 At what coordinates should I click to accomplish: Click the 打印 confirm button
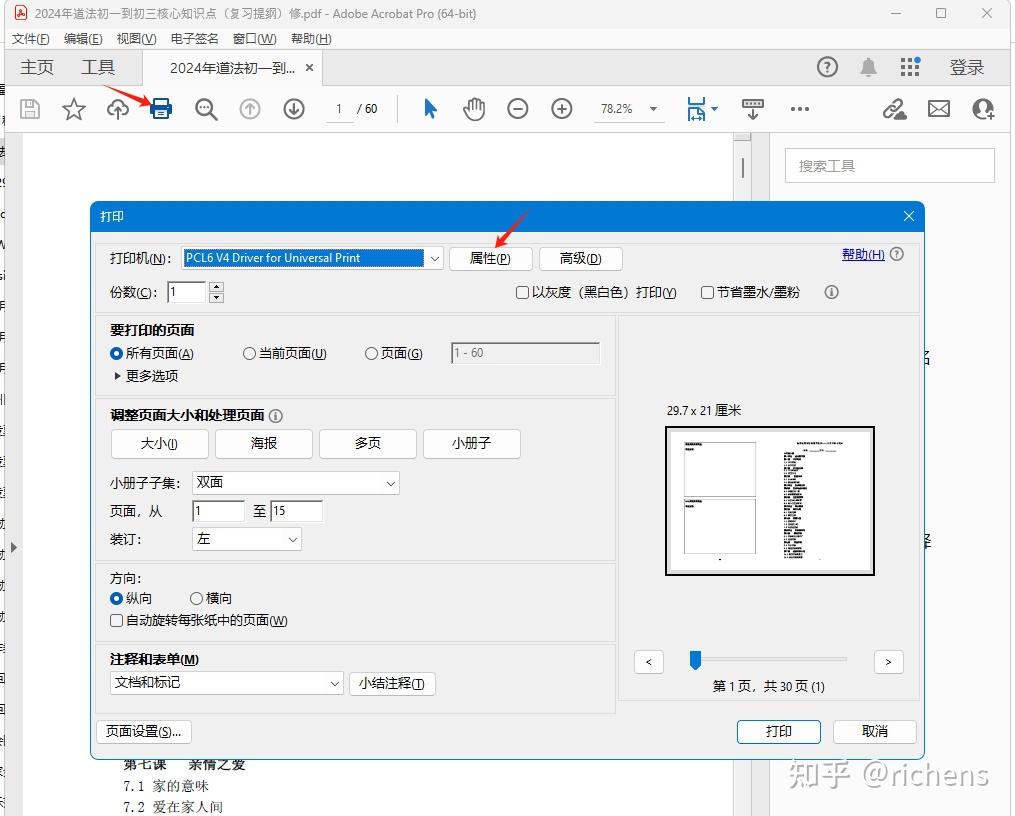pos(779,731)
